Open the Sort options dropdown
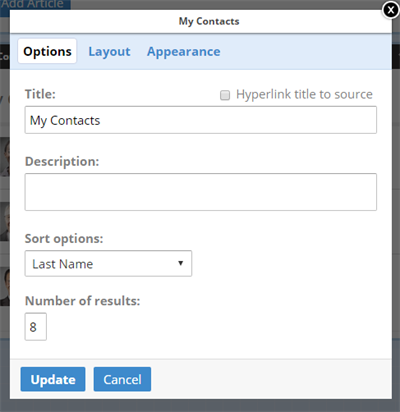This screenshot has height=412, width=400. click(108, 264)
